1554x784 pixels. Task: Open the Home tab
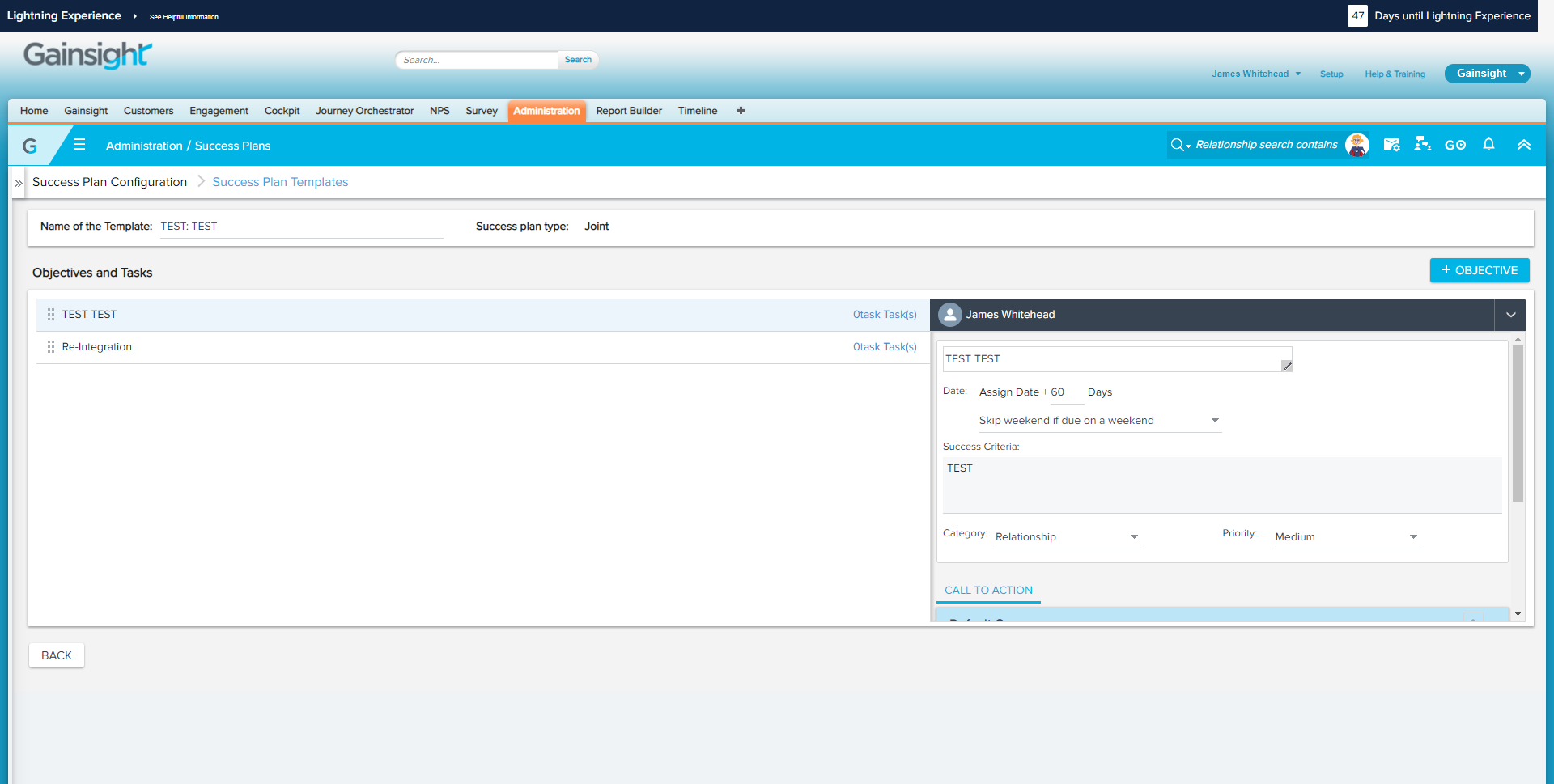pos(34,111)
